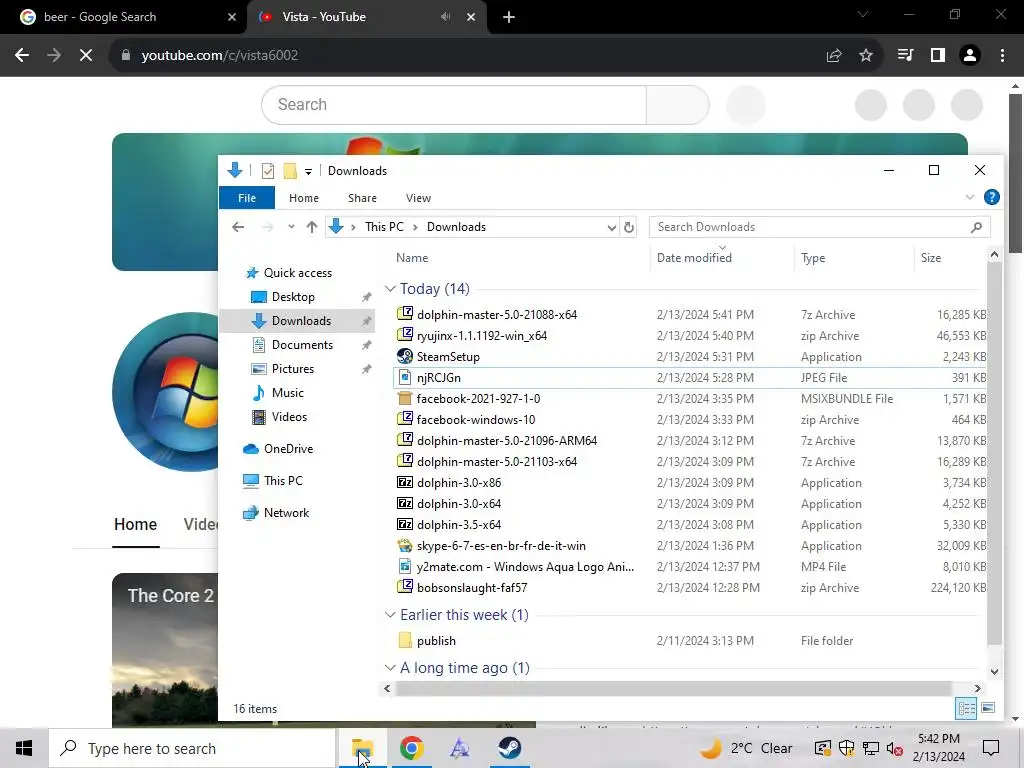This screenshot has height=768, width=1024.
Task: Open Explorer help icon
Action: (991, 197)
